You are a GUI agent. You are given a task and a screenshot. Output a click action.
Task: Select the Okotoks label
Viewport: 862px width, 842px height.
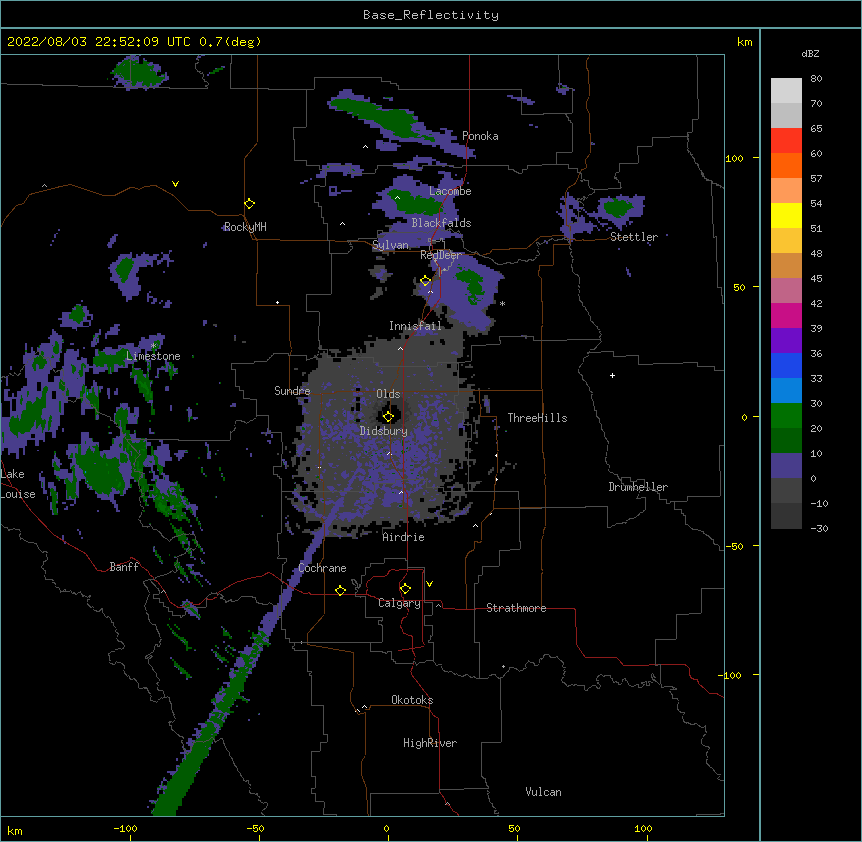tap(412, 700)
